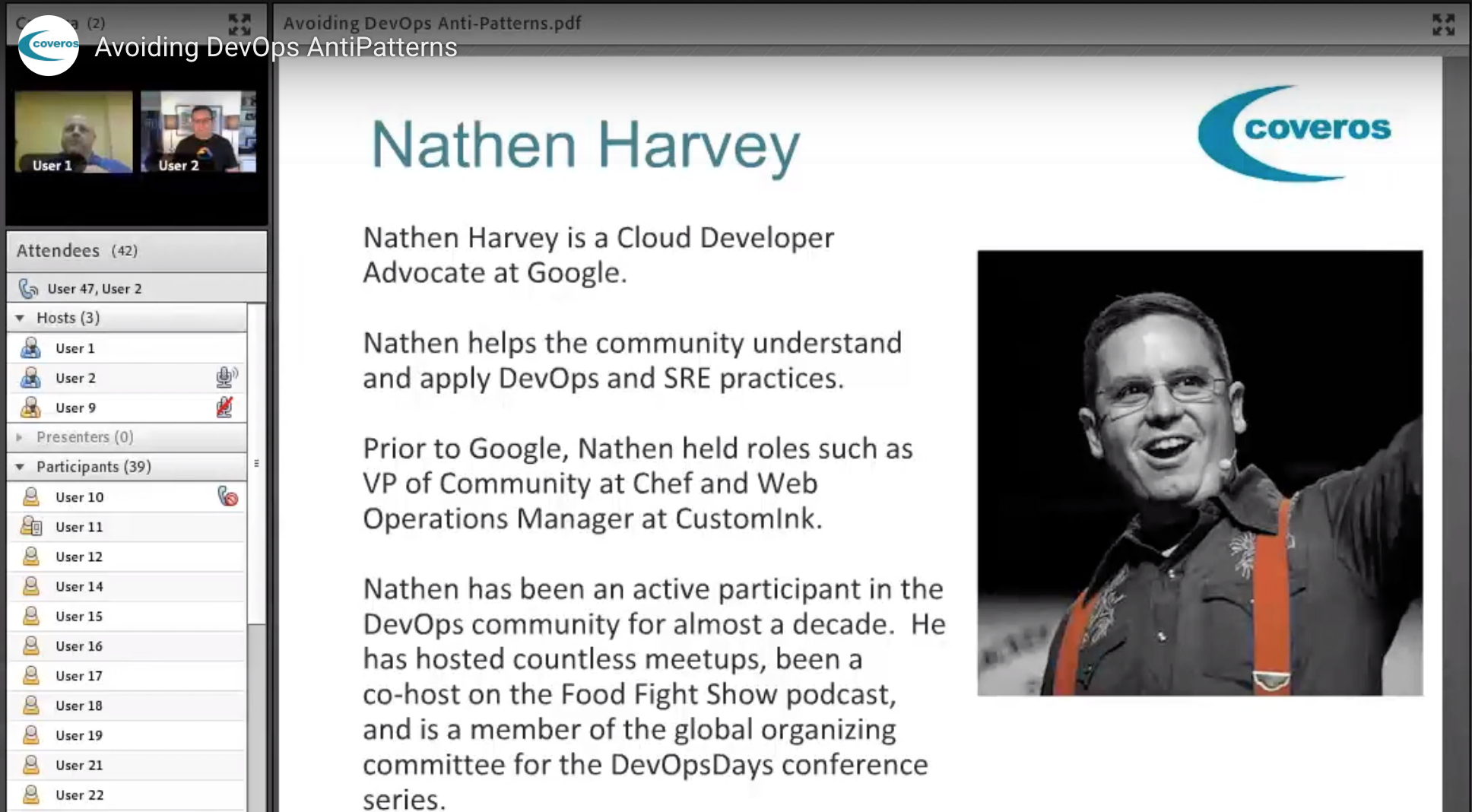Select User 1 name in Hosts list
The height and width of the screenshot is (812, 1472).
tap(75, 348)
